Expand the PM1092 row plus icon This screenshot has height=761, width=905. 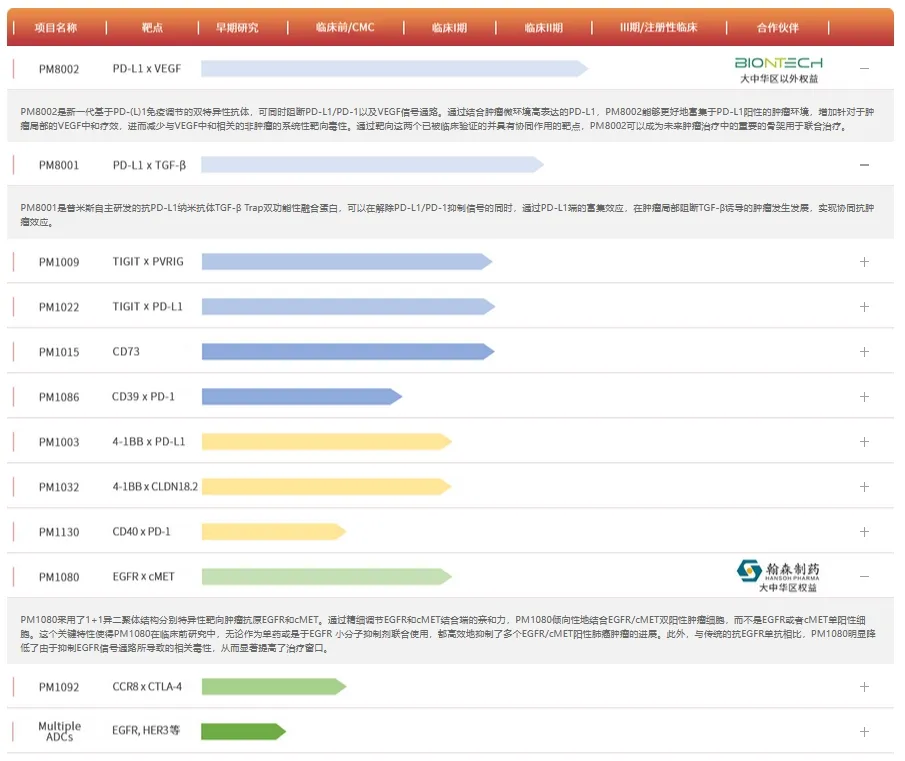point(864,687)
